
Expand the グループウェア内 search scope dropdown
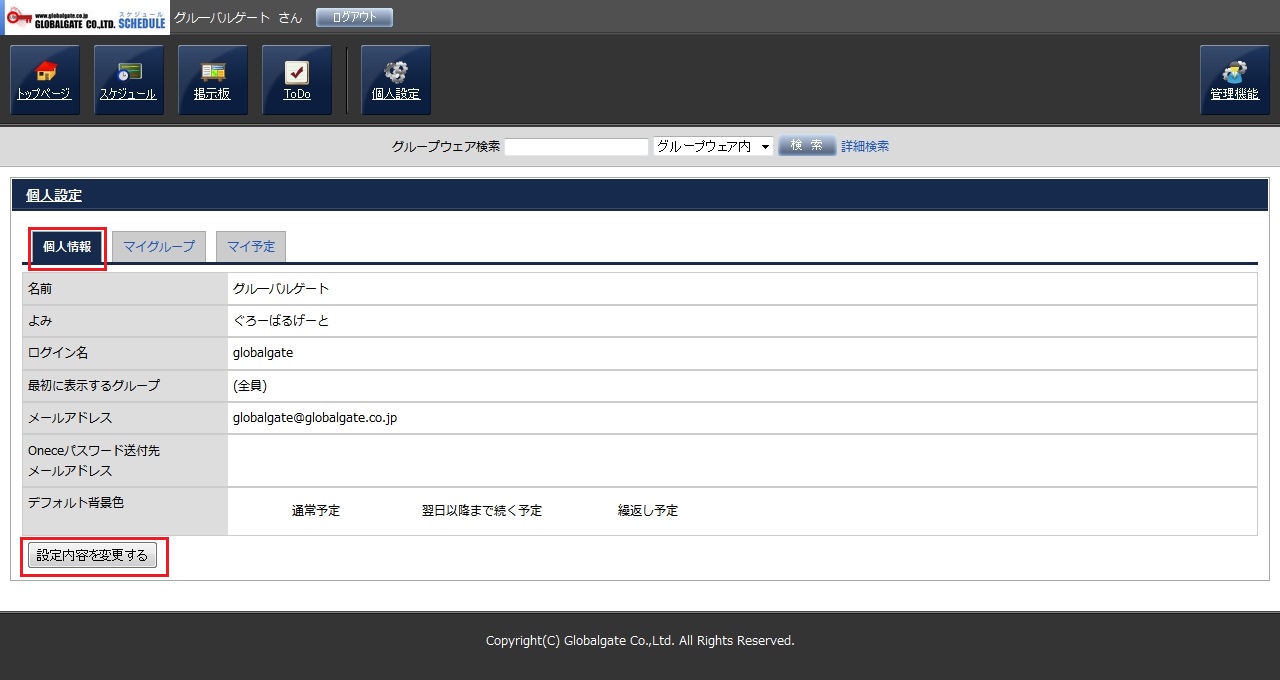pyautogui.click(x=713, y=146)
